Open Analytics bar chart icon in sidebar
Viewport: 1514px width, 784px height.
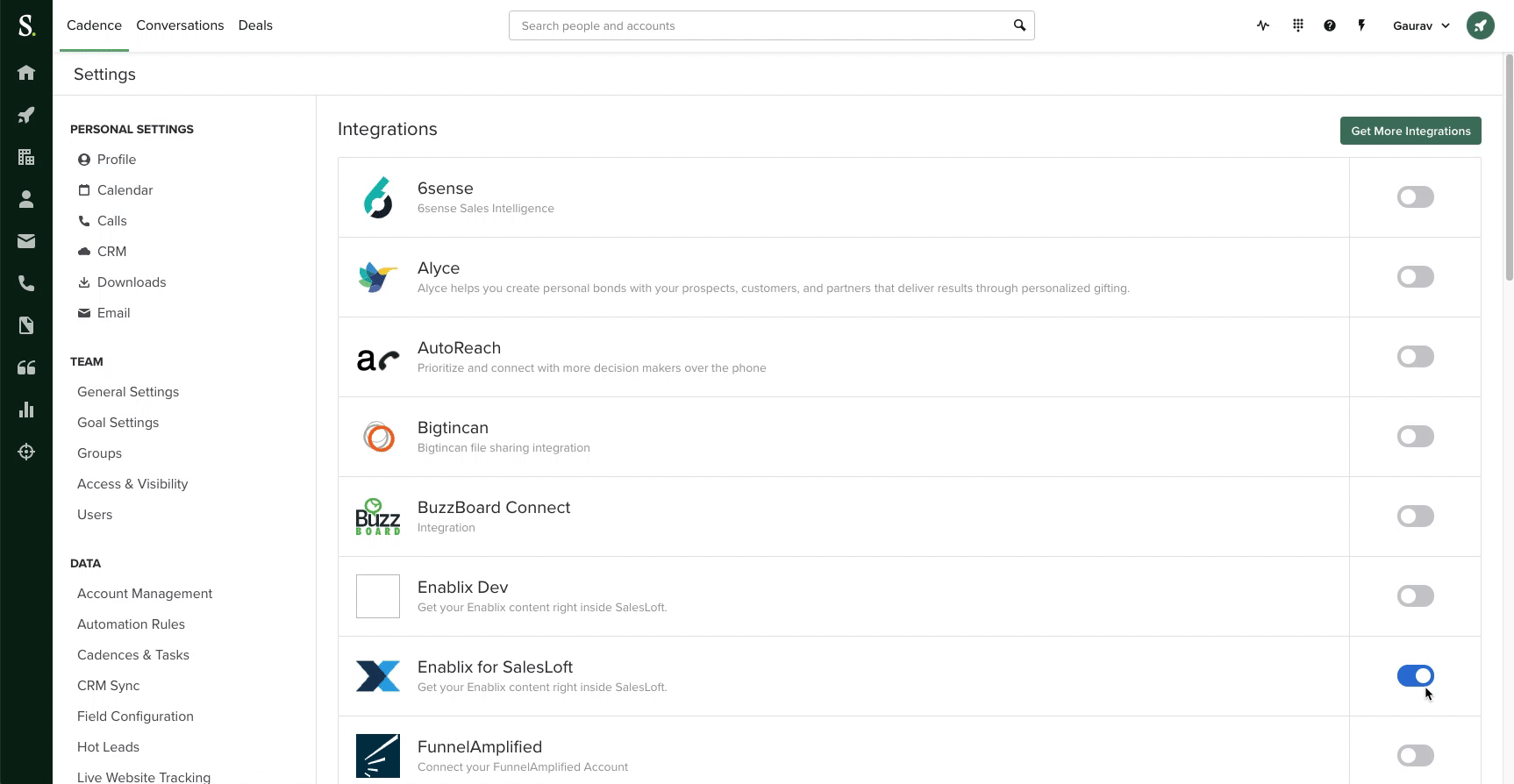coord(26,410)
